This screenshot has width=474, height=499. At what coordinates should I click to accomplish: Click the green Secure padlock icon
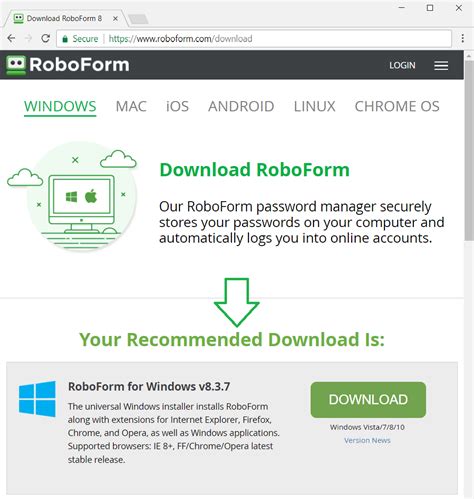[x=65, y=39]
